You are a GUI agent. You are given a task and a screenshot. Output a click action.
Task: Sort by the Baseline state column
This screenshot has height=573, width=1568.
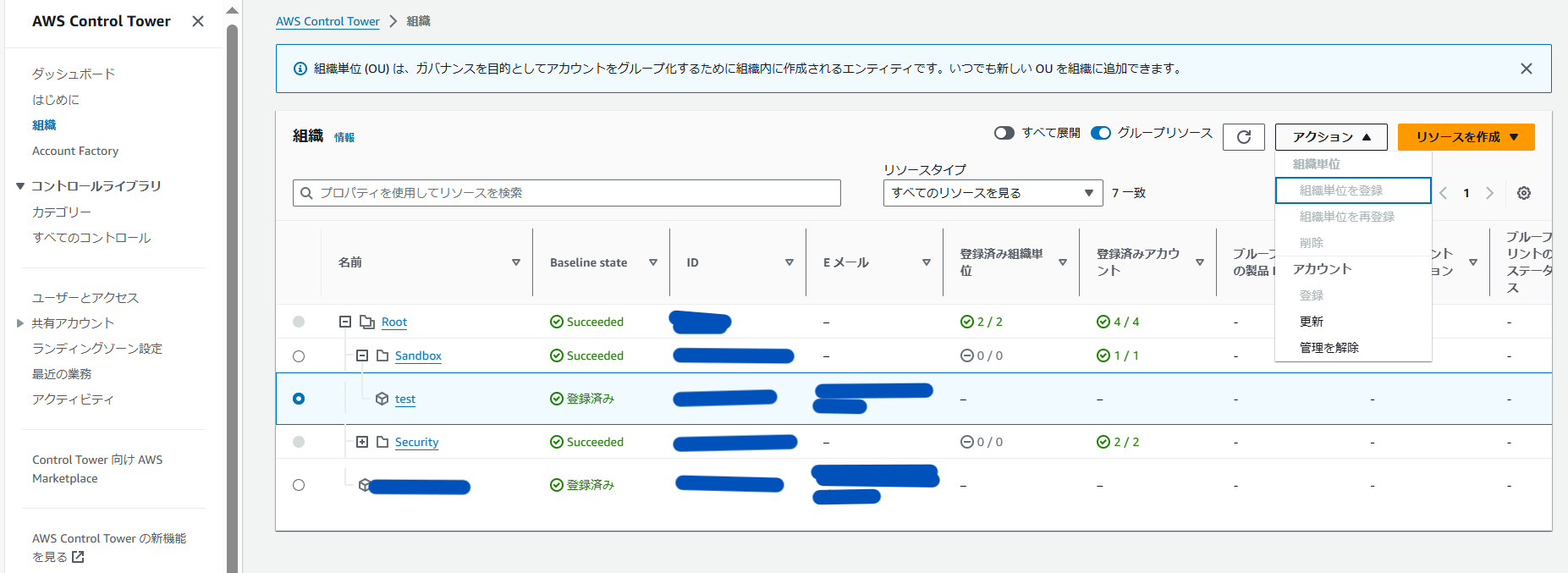click(x=653, y=262)
